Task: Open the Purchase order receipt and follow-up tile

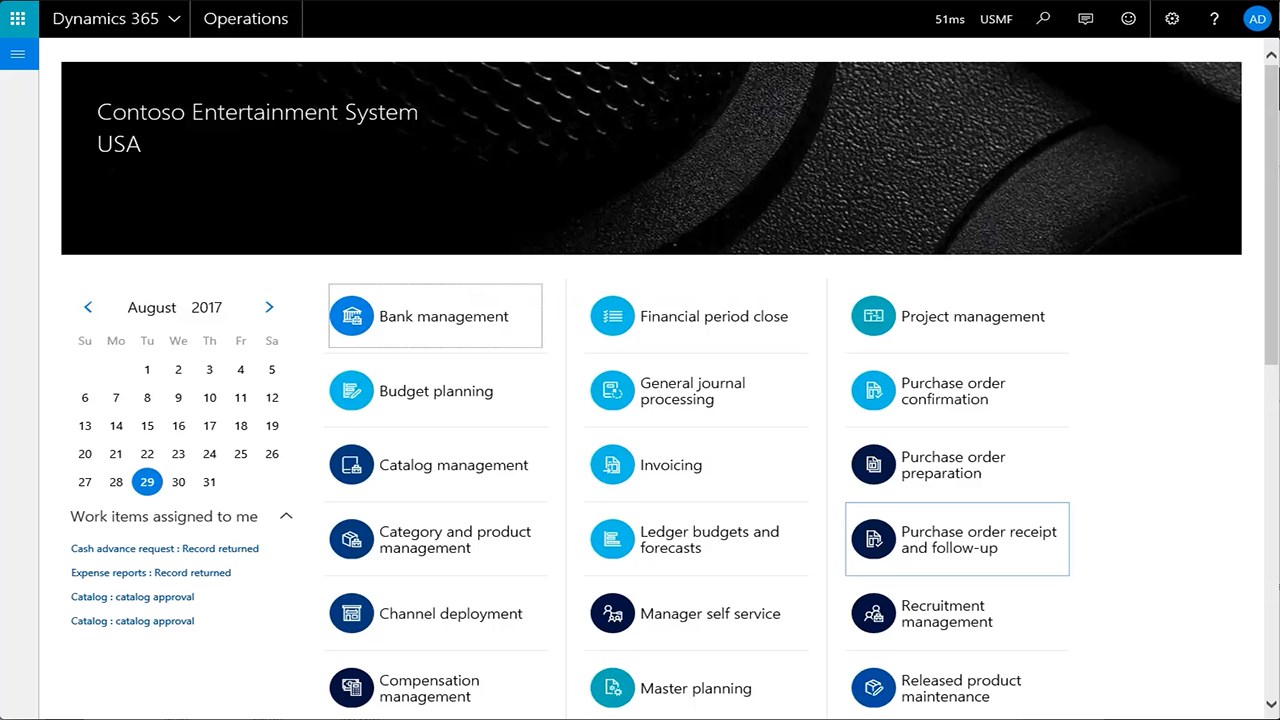Action: pyautogui.click(x=957, y=539)
